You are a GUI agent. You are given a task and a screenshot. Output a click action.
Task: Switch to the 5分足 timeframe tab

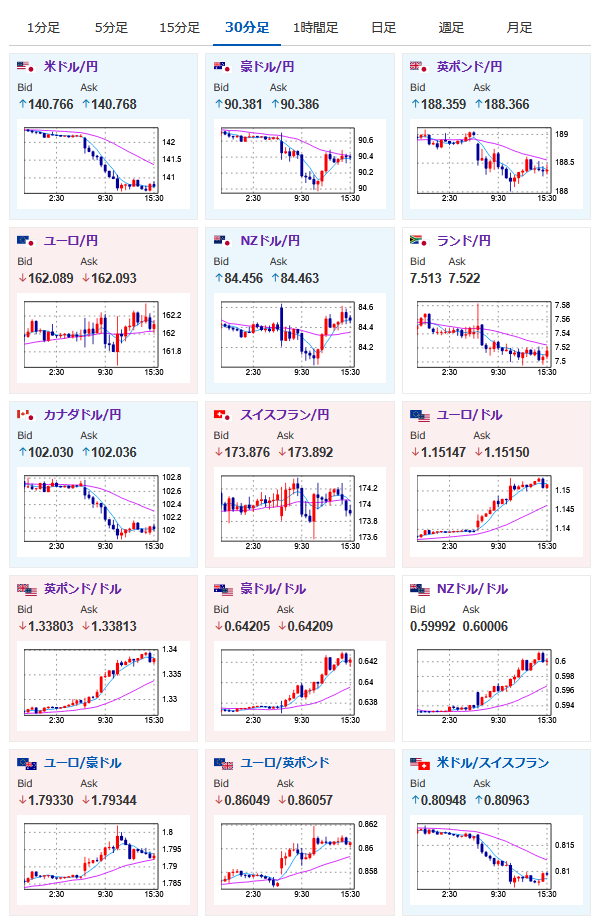[111, 28]
